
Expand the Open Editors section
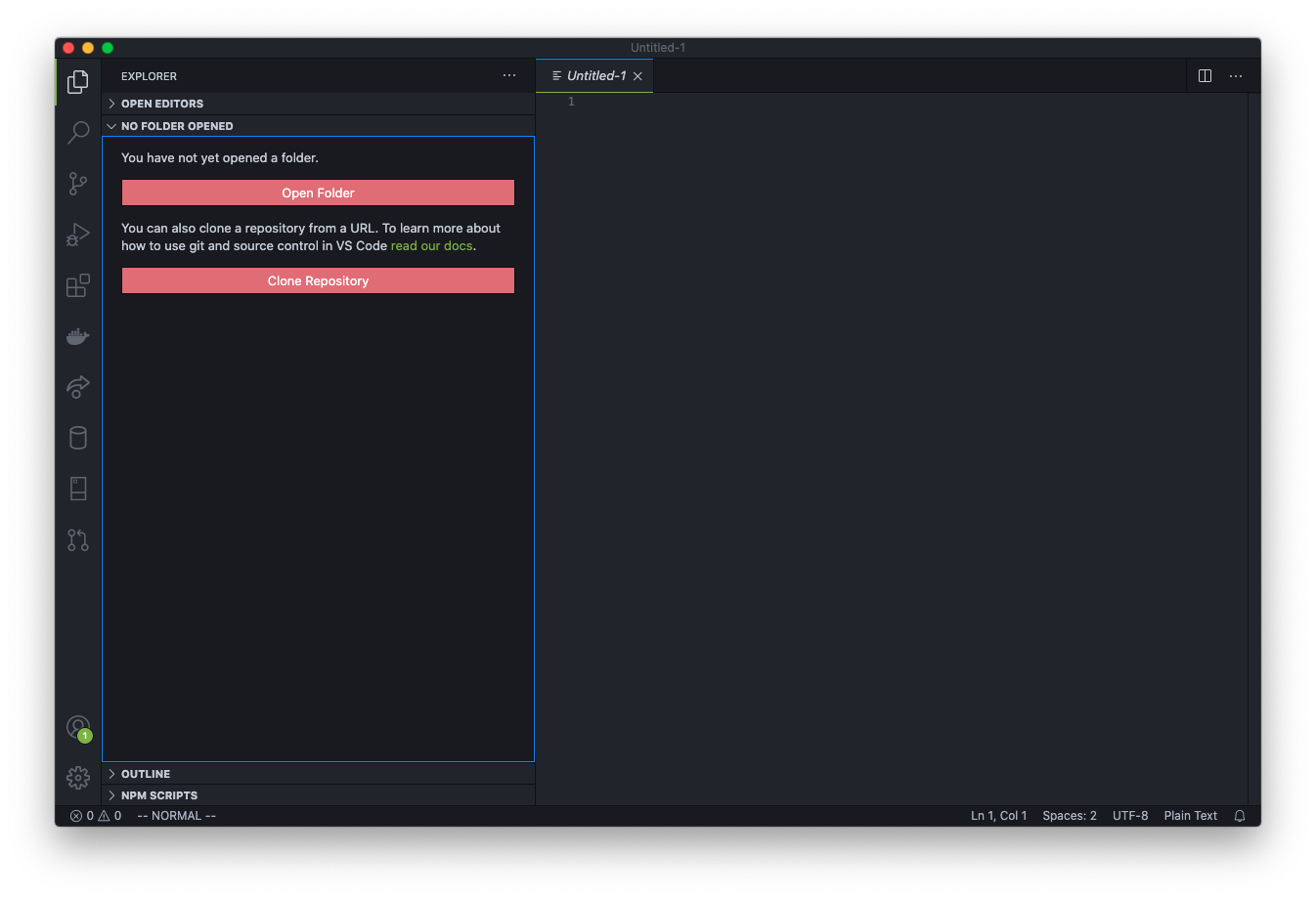point(318,104)
